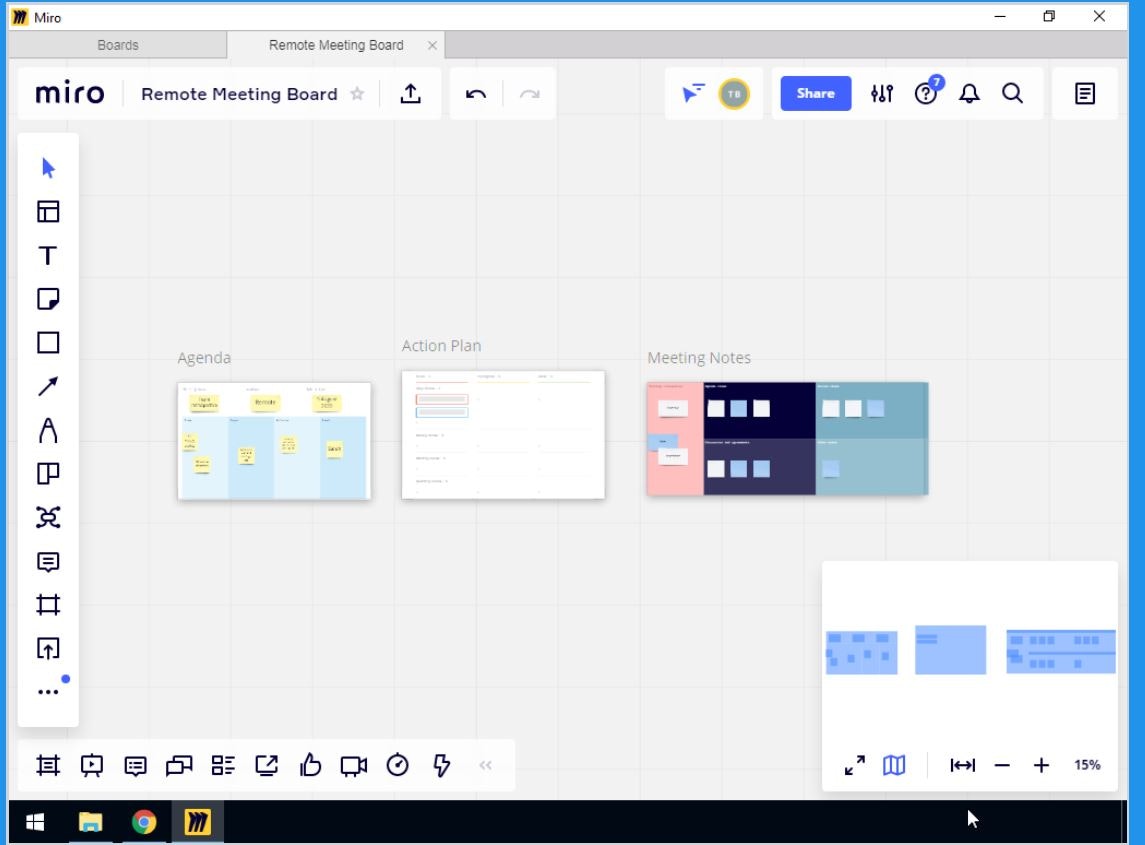Click the Agenda frame thumbnail
The height and width of the screenshot is (845, 1145).
point(274,440)
